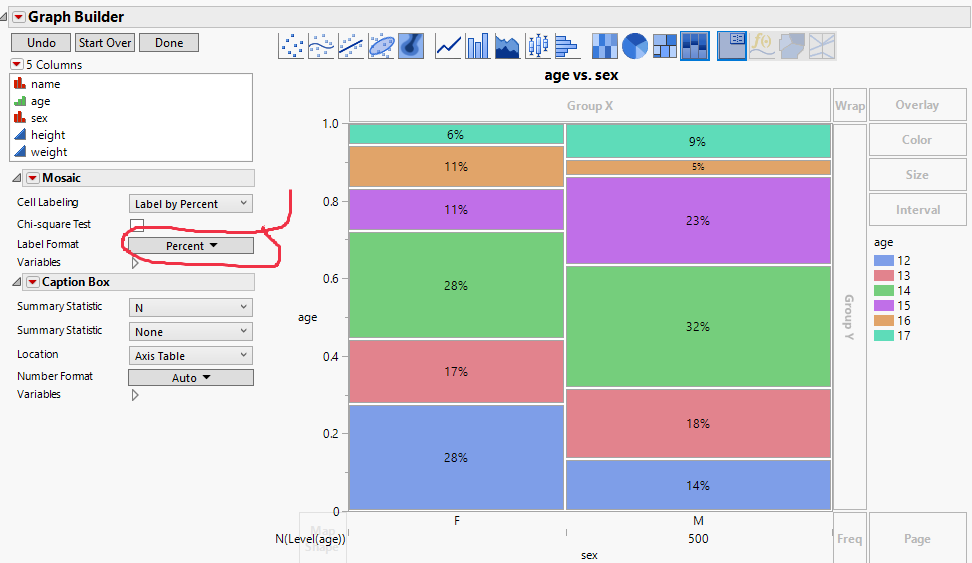Click the Interval drop zone
Screen dimensions: 972x563
[x=917, y=210]
